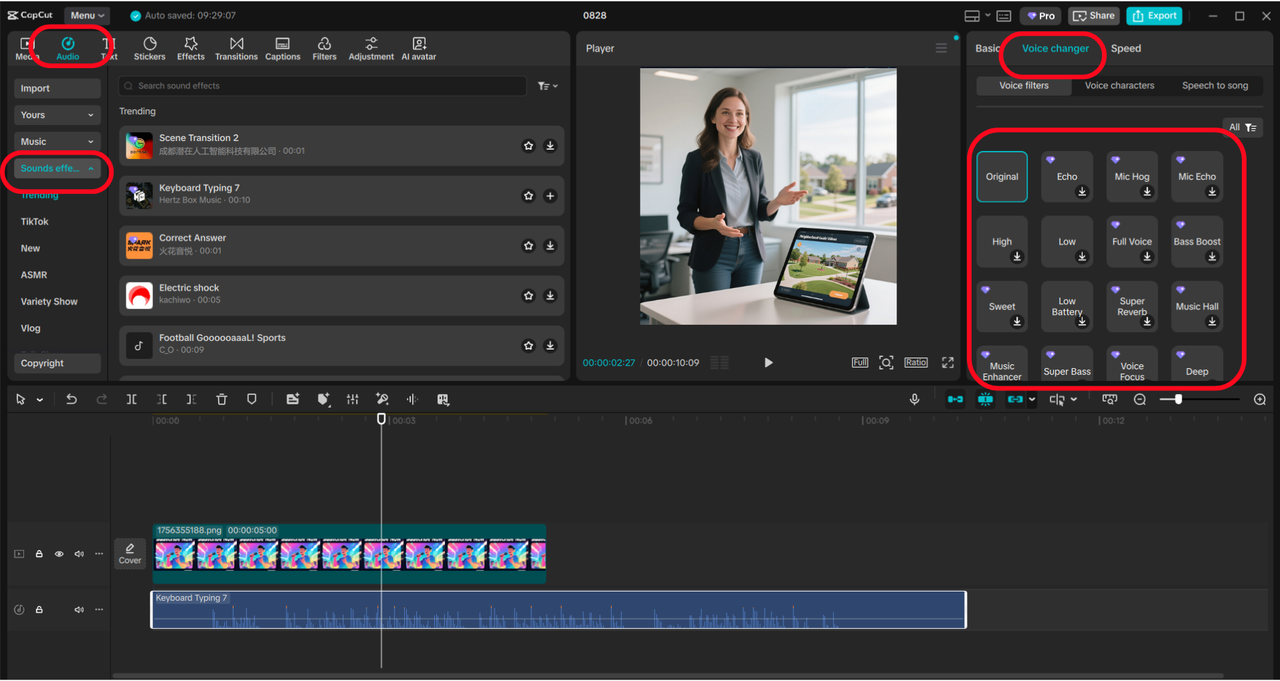Switch to the Speed tab

[1125, 48]
